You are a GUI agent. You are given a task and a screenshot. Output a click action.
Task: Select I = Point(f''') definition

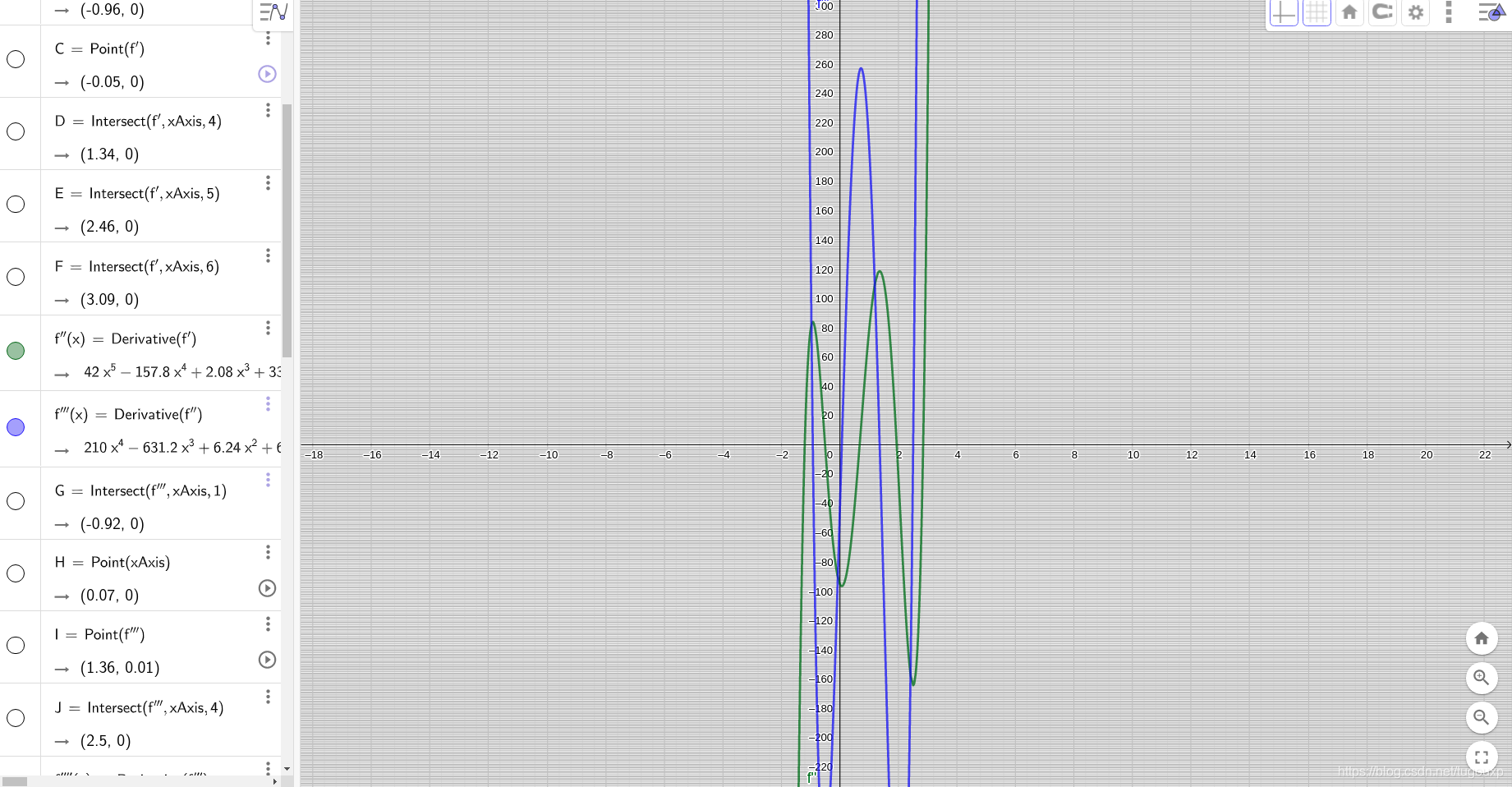[99, 635]
